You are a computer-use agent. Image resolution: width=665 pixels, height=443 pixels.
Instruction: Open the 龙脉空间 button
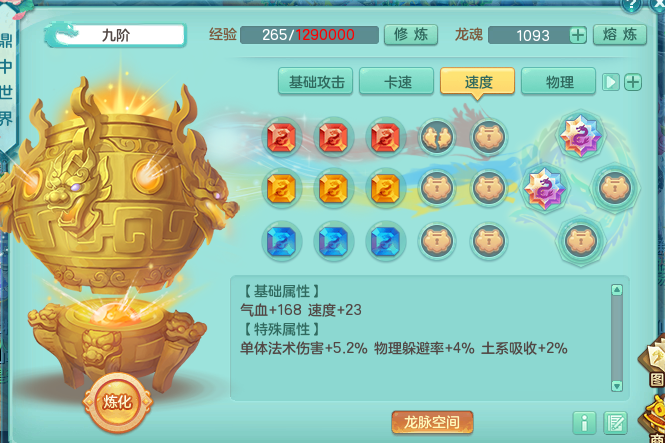click(432, 422)
